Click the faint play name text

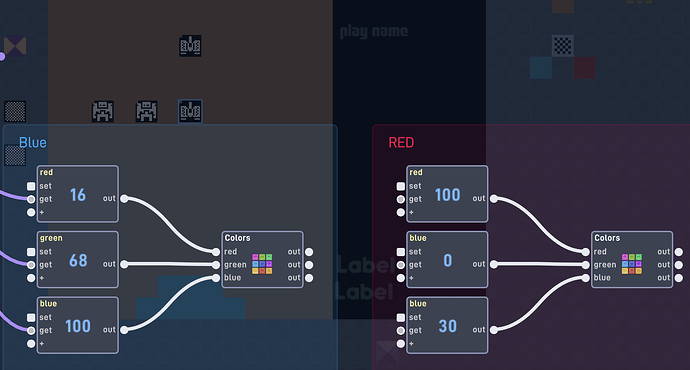[x=374, y=32]
